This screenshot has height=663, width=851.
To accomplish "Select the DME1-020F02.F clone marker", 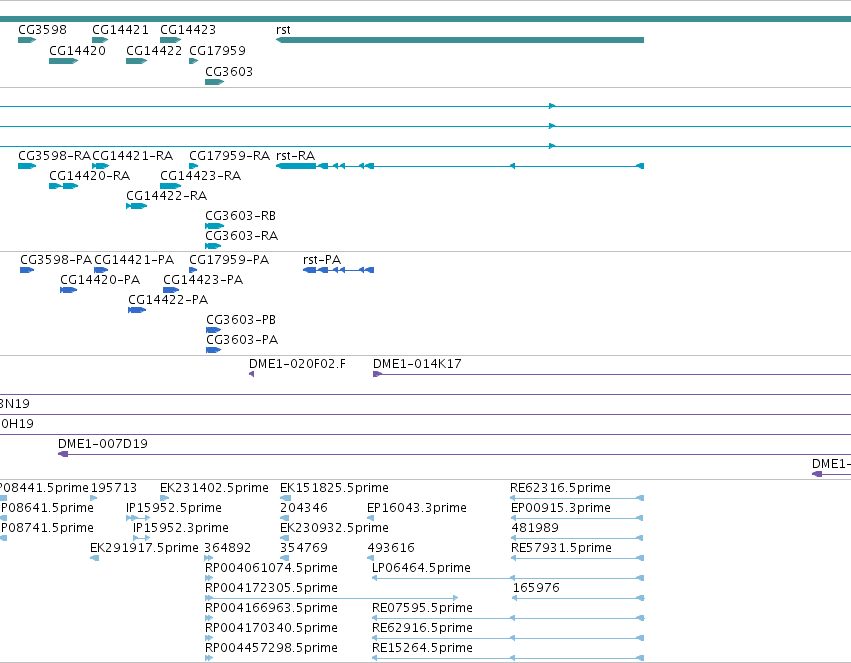I will click(251, 374).
